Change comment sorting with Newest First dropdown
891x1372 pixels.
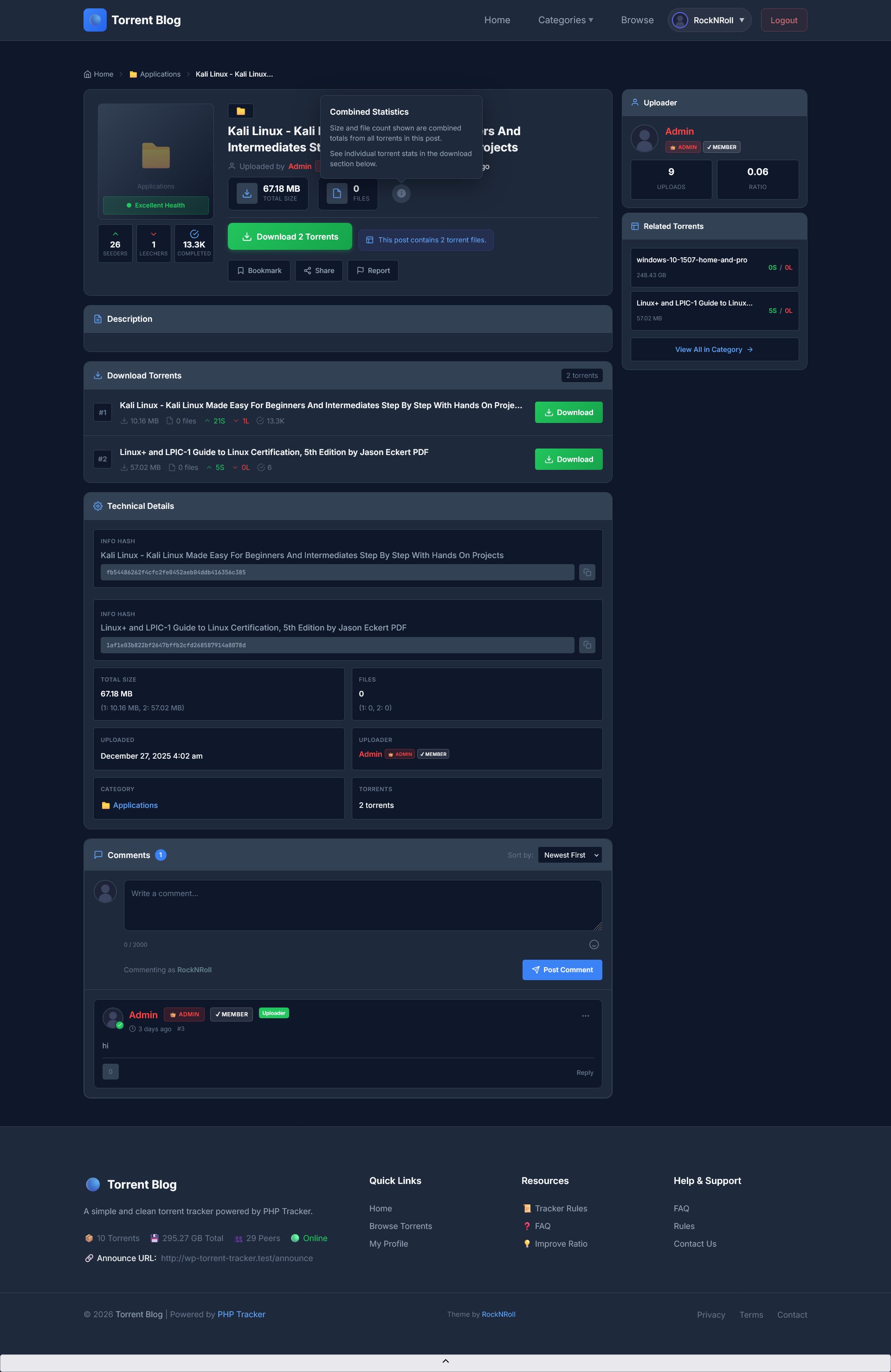coord(569,855)
